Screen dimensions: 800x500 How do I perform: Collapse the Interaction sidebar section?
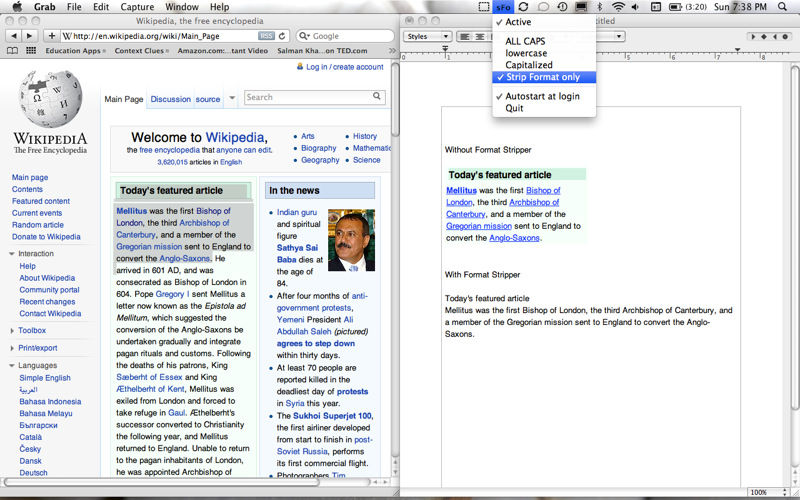12,254
